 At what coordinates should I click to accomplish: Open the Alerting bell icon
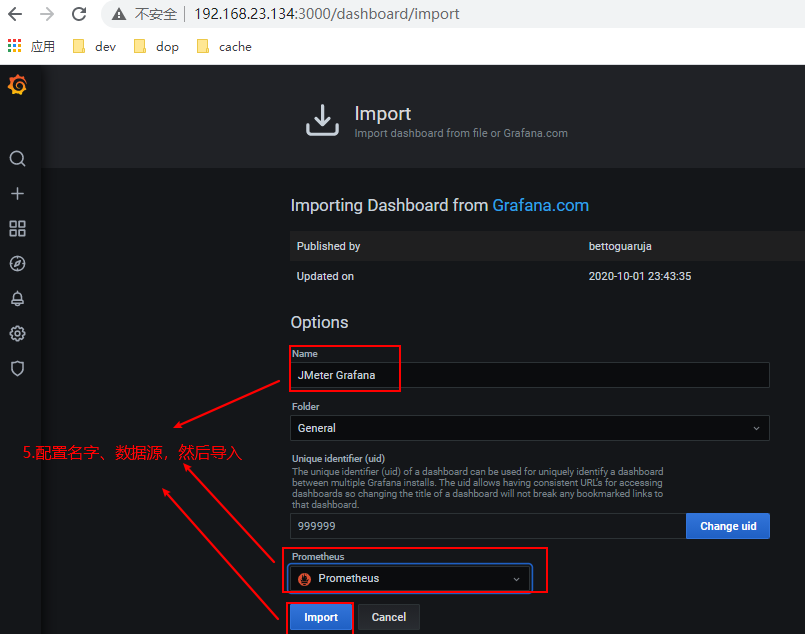[17, 298]
